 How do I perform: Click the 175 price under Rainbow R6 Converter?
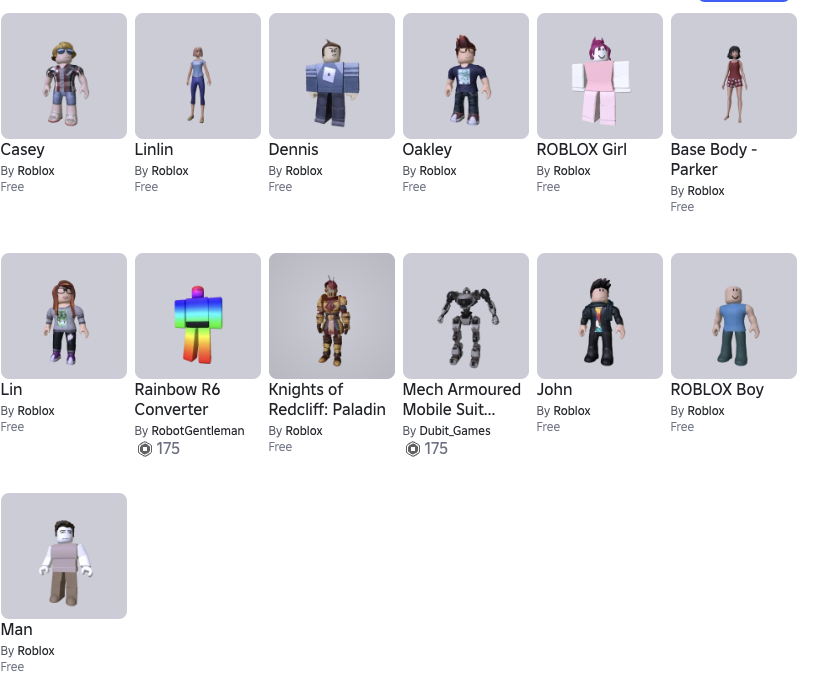(x=168, y=449)
